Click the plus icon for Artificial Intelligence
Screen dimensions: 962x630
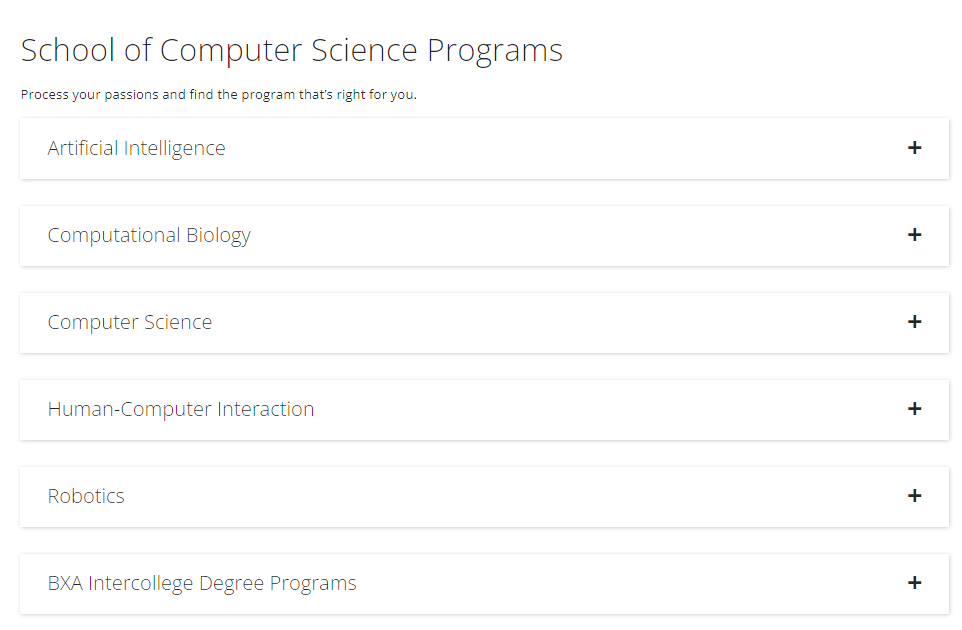click(x=914, y=148)
